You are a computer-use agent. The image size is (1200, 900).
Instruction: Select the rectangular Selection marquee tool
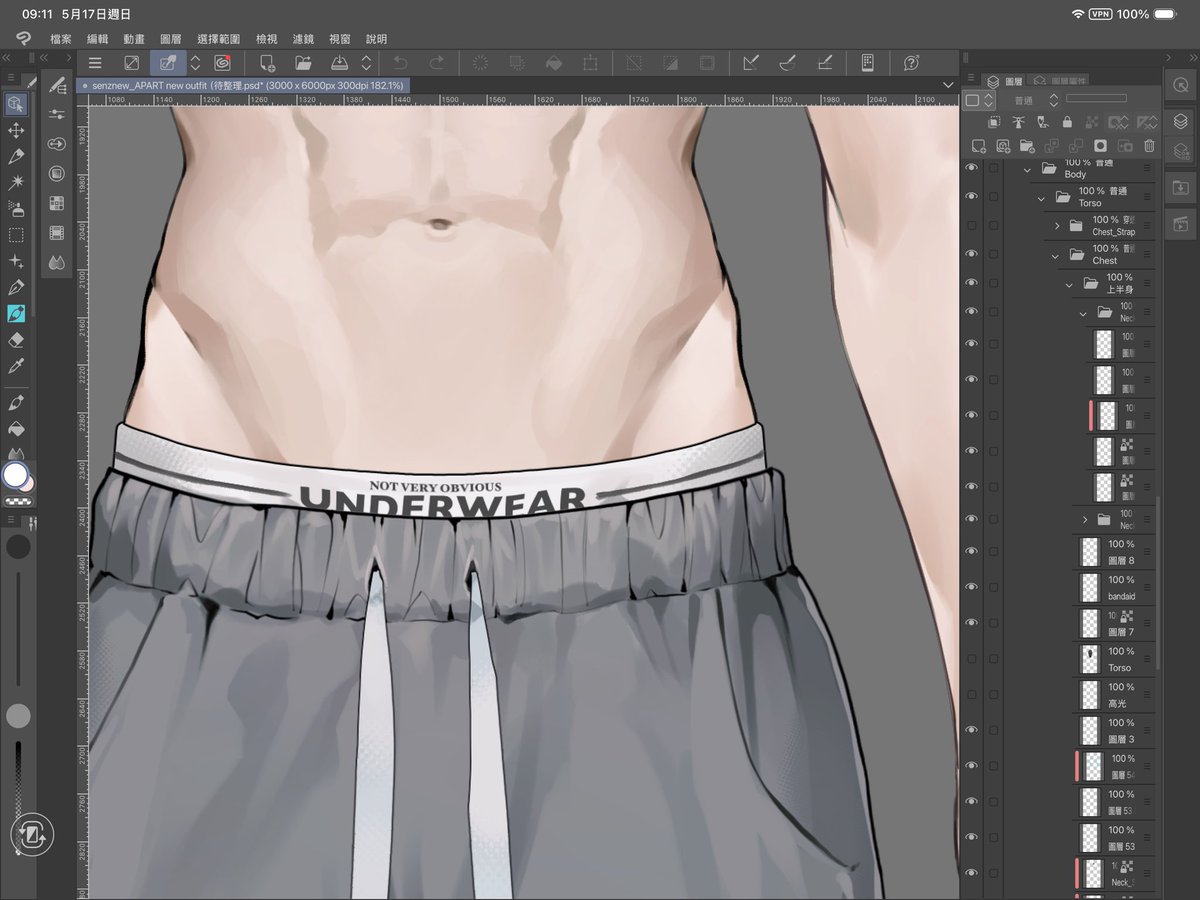(16, 235)
